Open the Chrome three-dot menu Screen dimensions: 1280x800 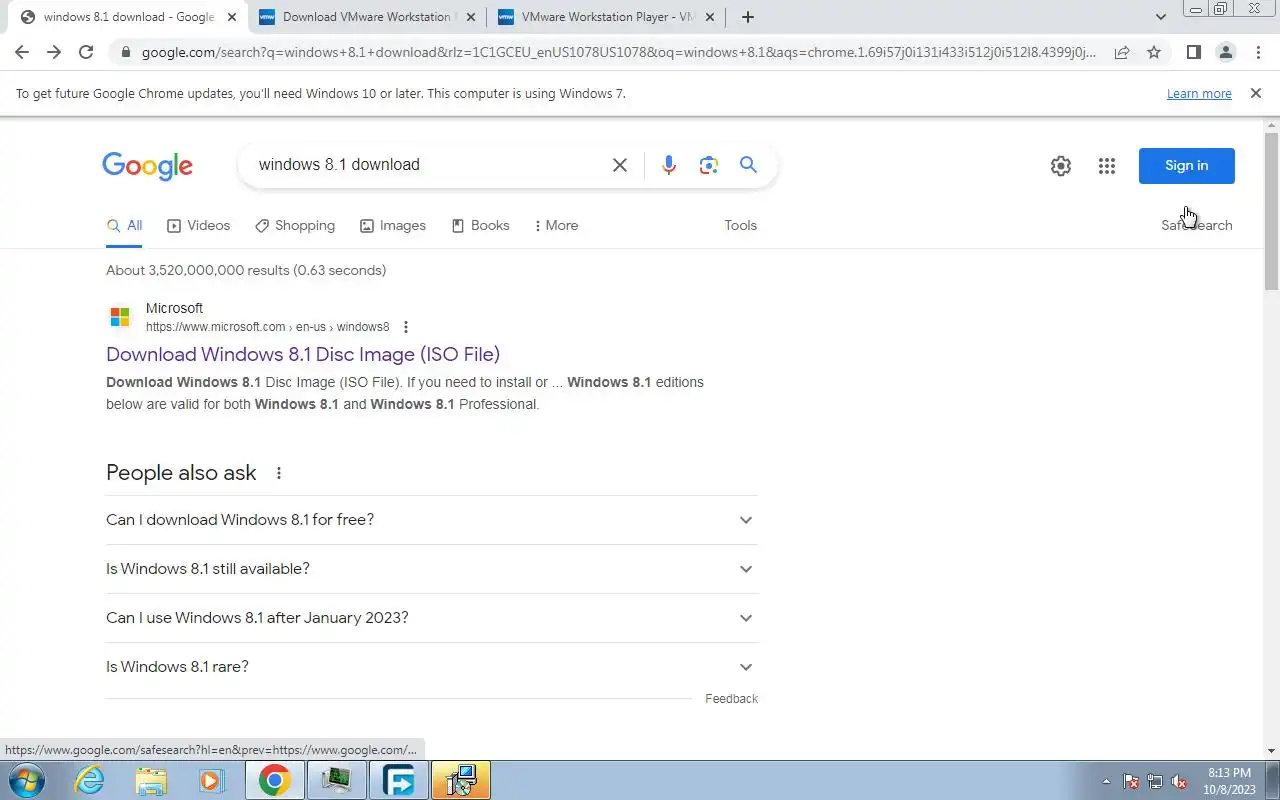pyautogui.click(x=1257, y=52)
